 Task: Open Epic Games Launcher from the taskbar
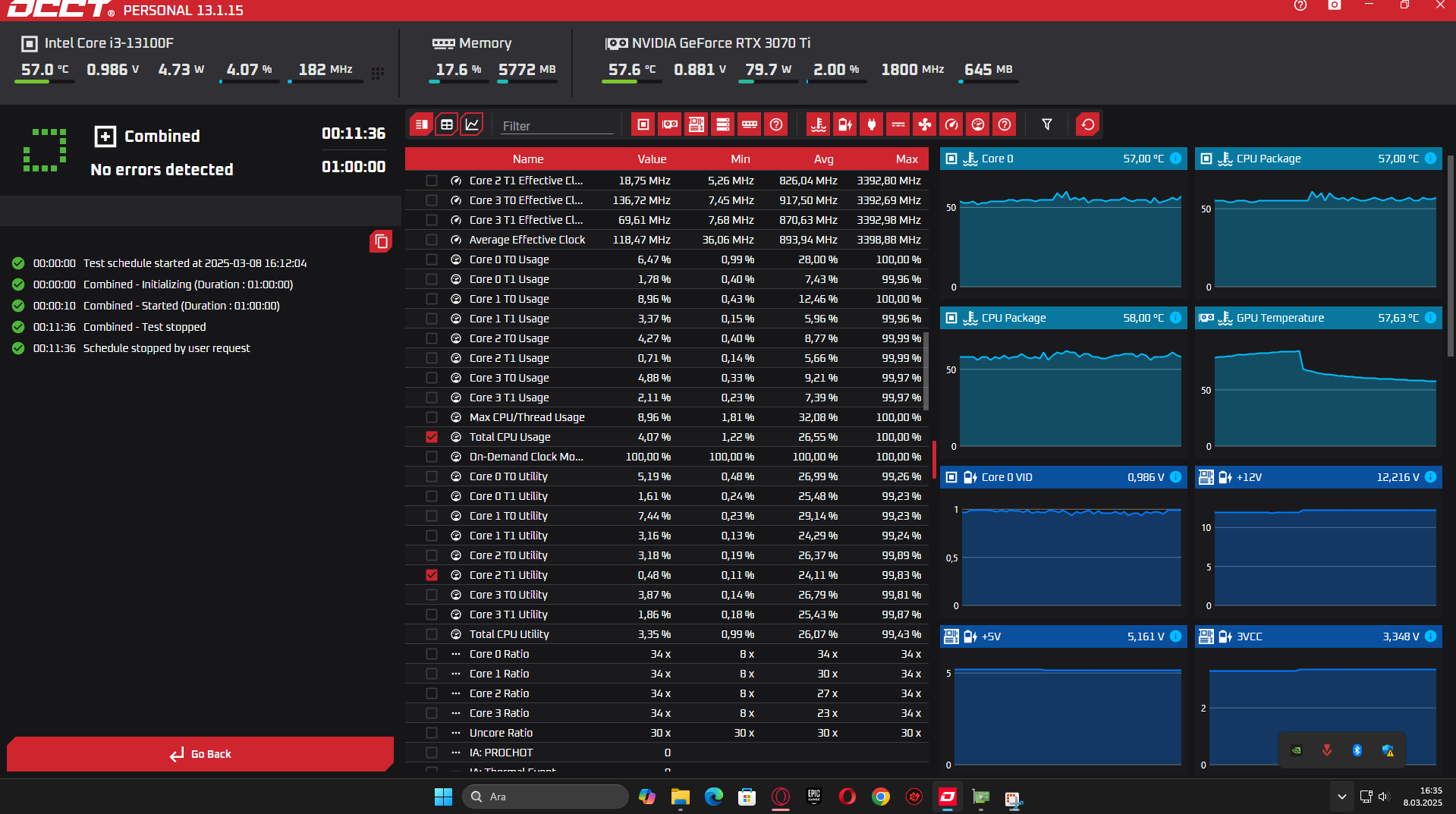[x=813, y=797]
